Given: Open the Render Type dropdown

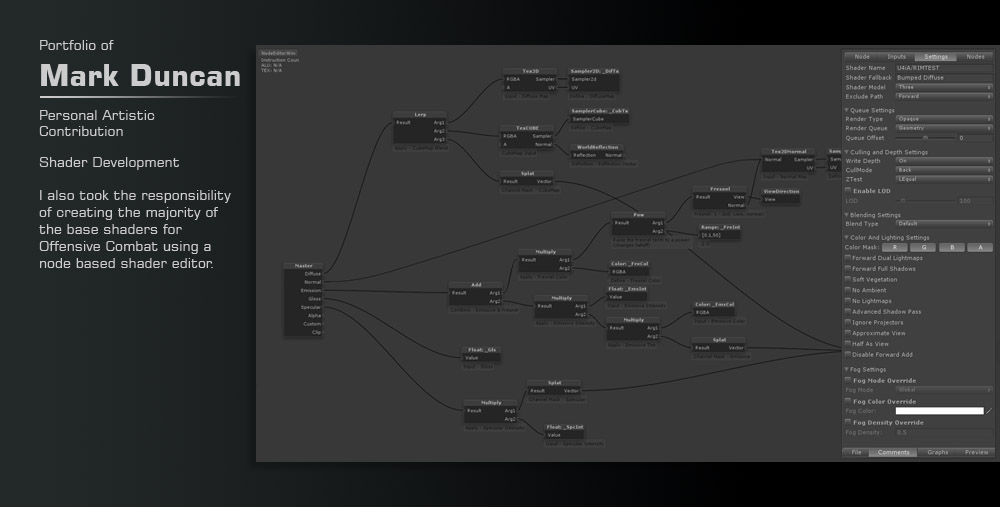Looking at the screenshot, I should pyautogui.click(x=943, y=118).
